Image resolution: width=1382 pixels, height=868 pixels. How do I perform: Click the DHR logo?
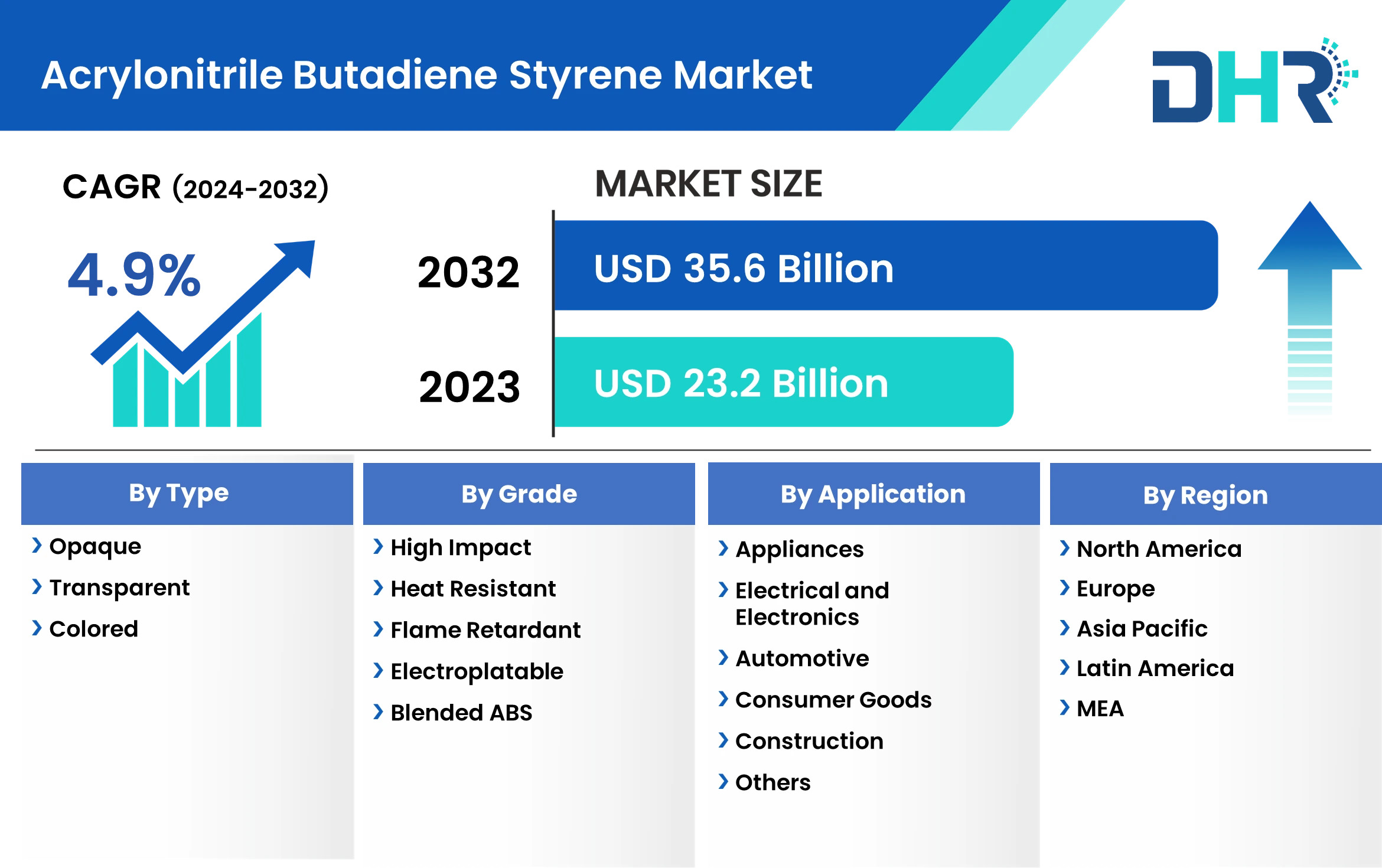click(1255, 80)
